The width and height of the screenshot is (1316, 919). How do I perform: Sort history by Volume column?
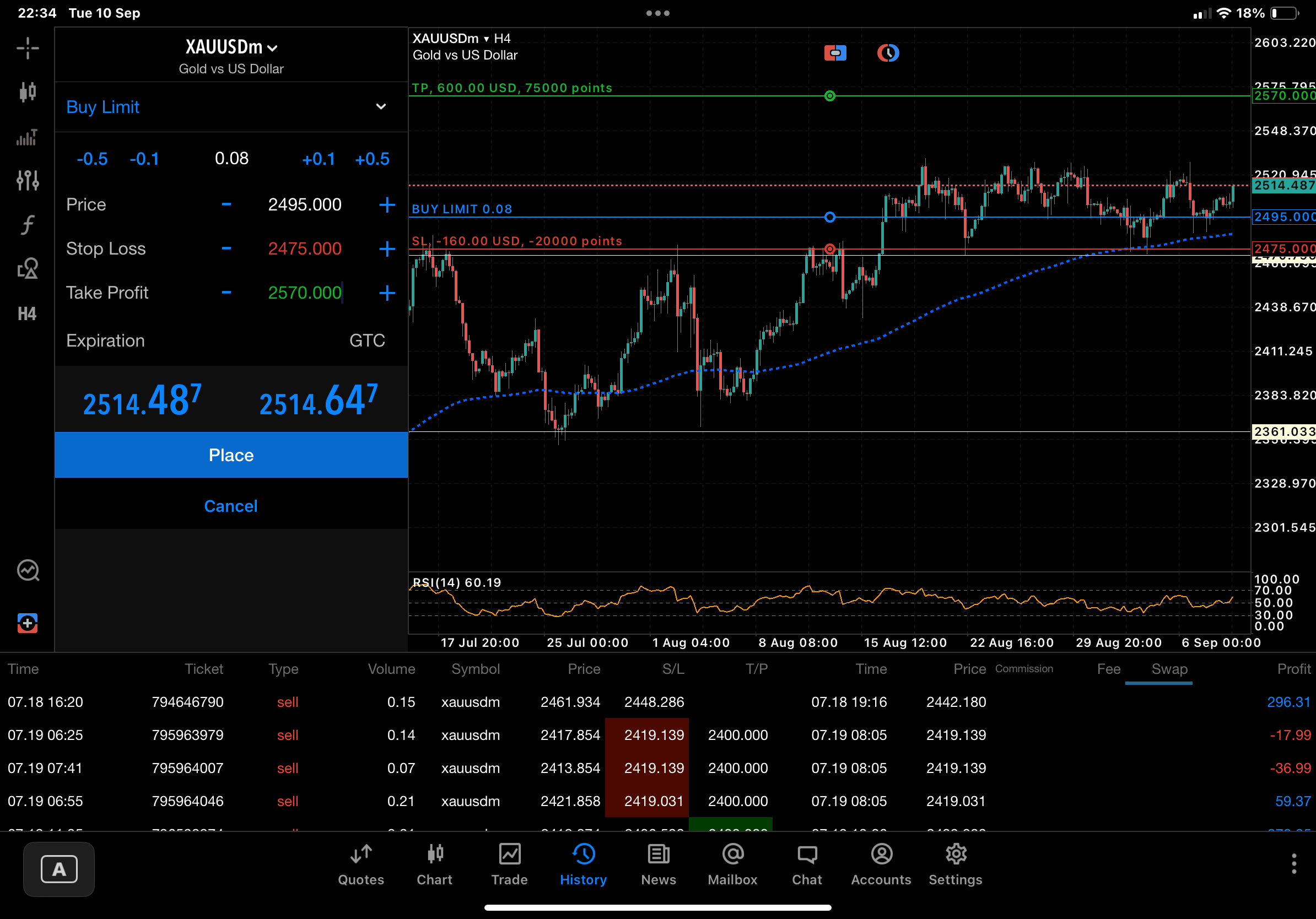391,669
